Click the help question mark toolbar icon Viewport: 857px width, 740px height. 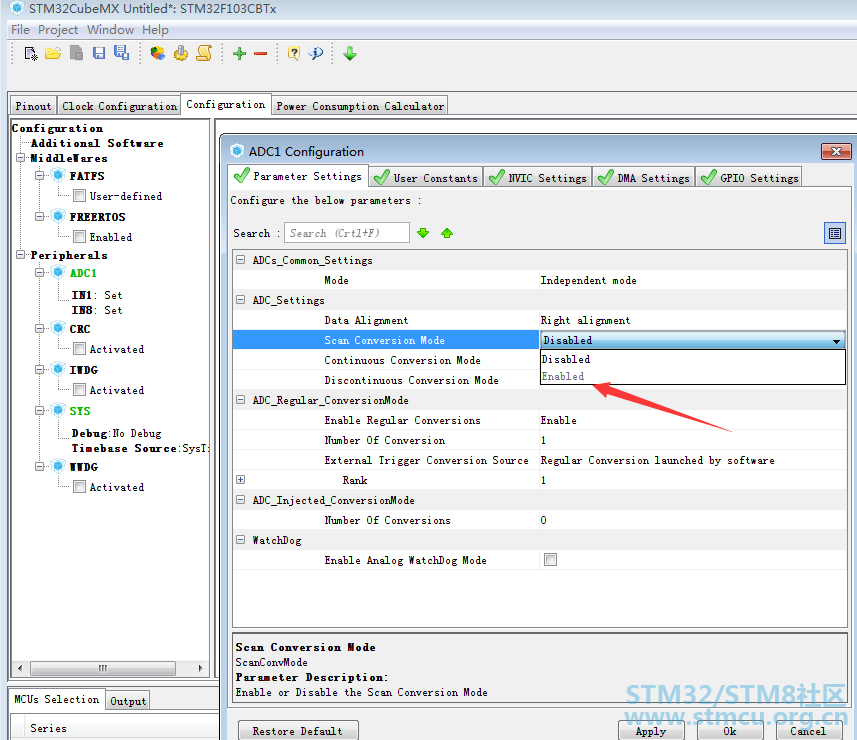click(294, 53)
